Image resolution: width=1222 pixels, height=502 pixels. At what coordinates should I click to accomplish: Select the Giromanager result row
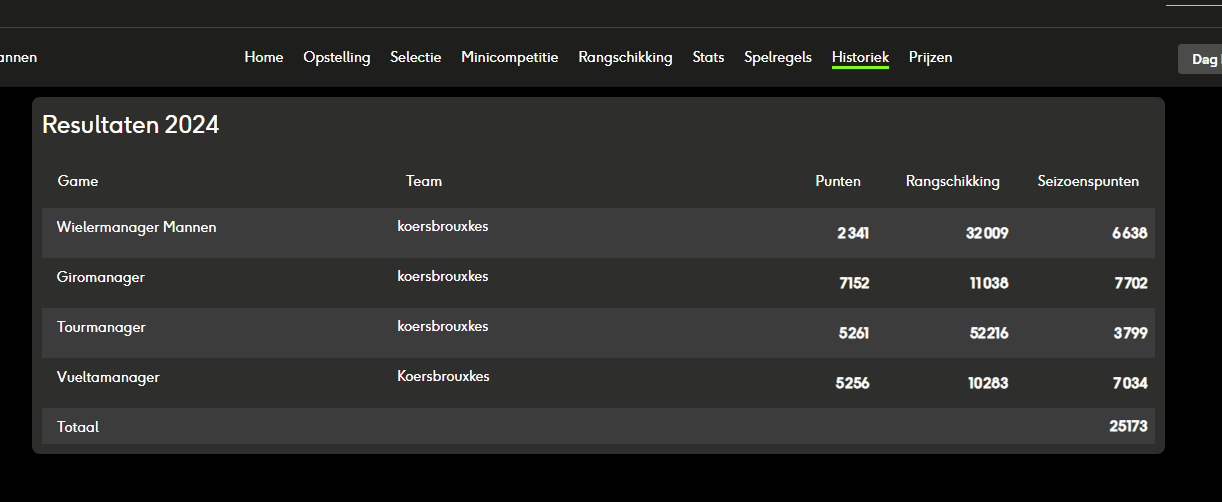point(598,283)
